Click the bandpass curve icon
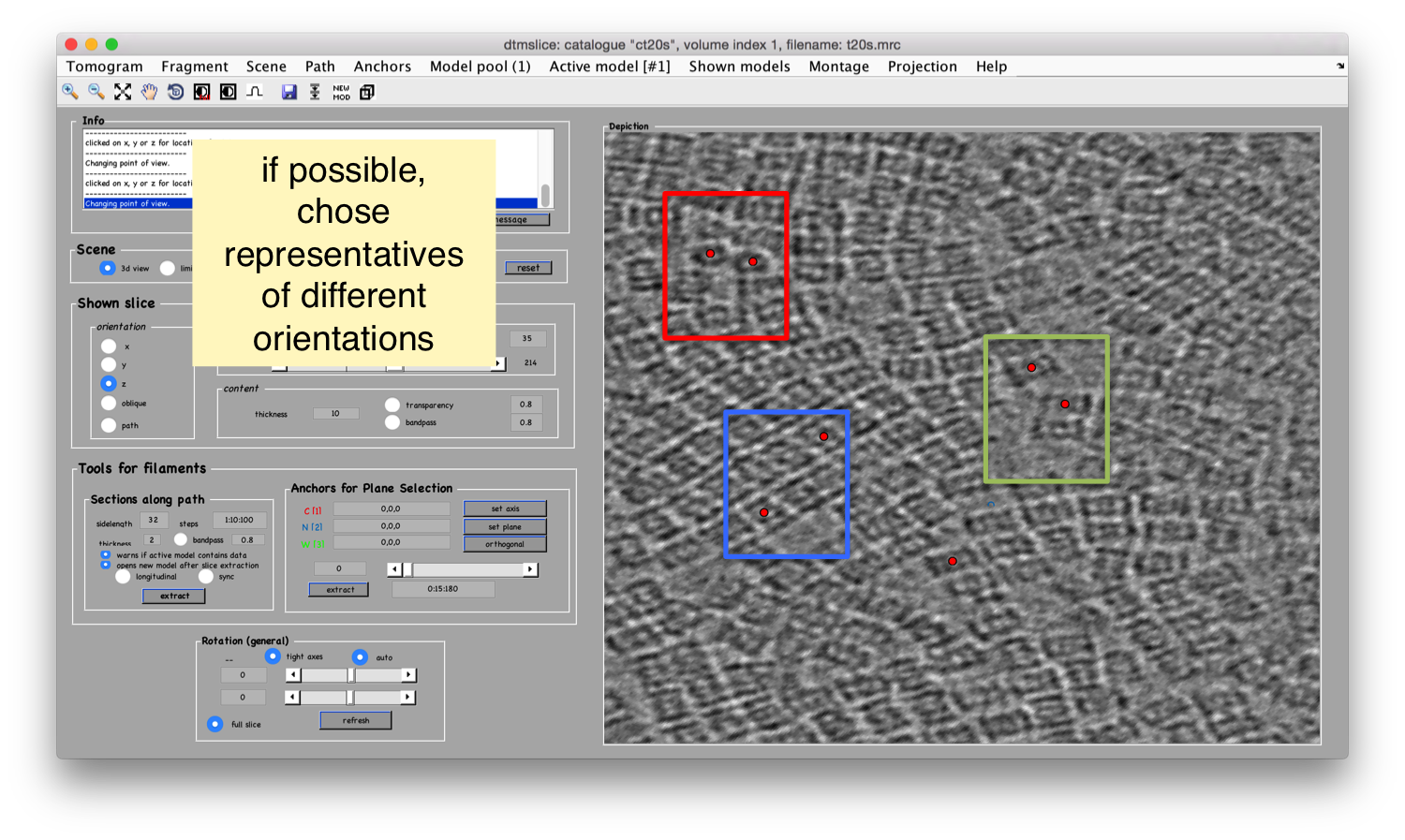The image size is (1405, 840). [x=255, y=92]
